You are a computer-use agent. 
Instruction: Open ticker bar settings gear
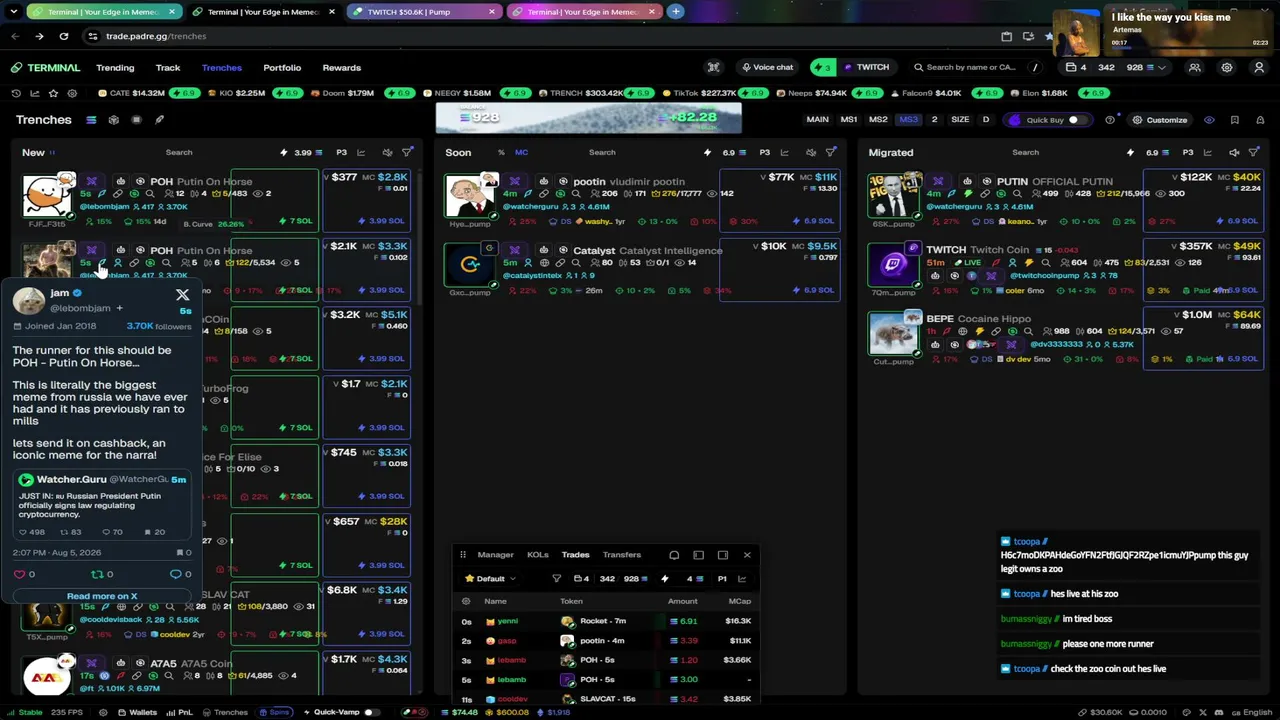(x=72, y=93)
